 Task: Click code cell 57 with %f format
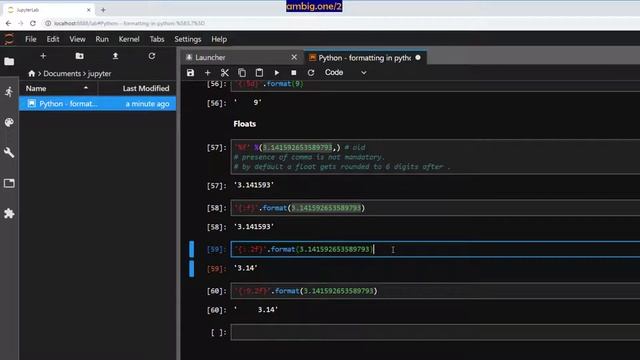pos(435,157)
